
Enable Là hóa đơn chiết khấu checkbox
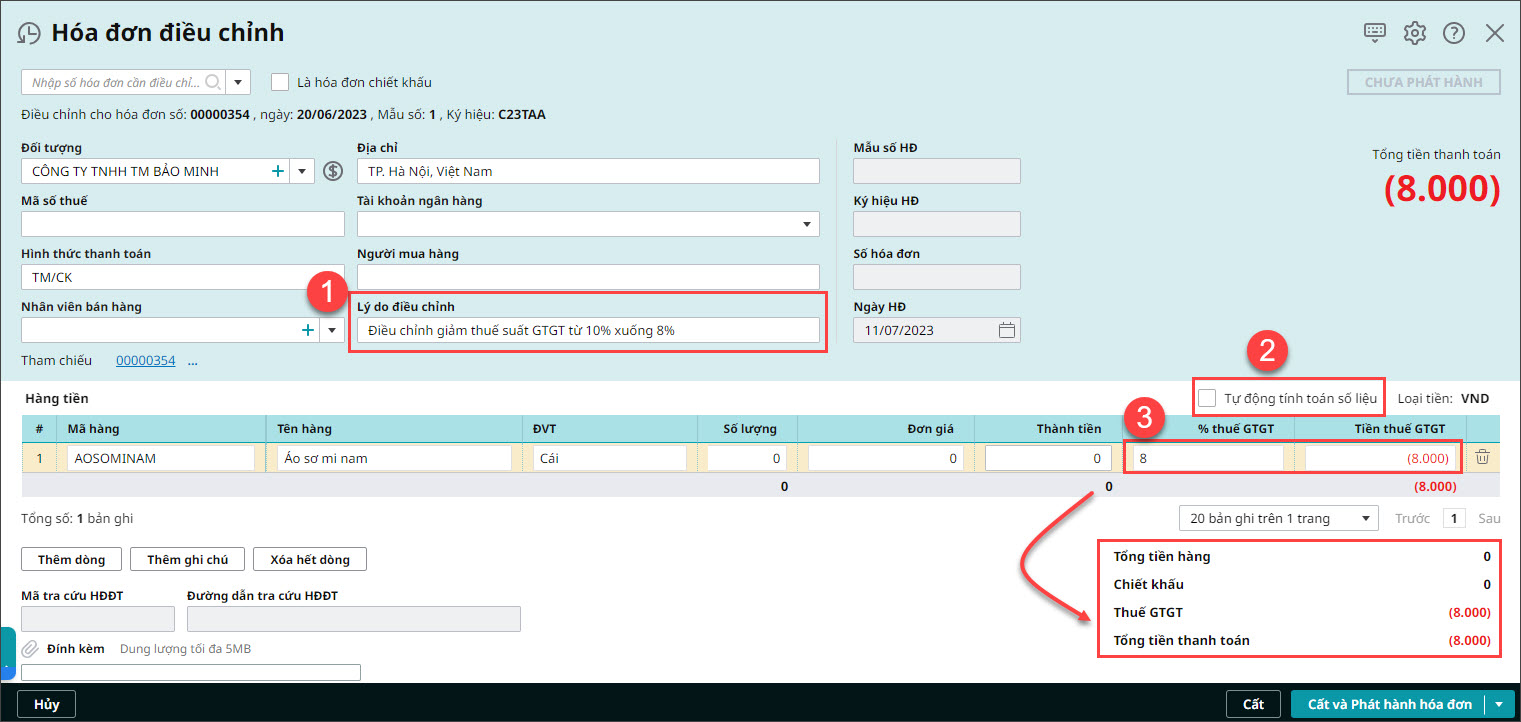[280, 82]
